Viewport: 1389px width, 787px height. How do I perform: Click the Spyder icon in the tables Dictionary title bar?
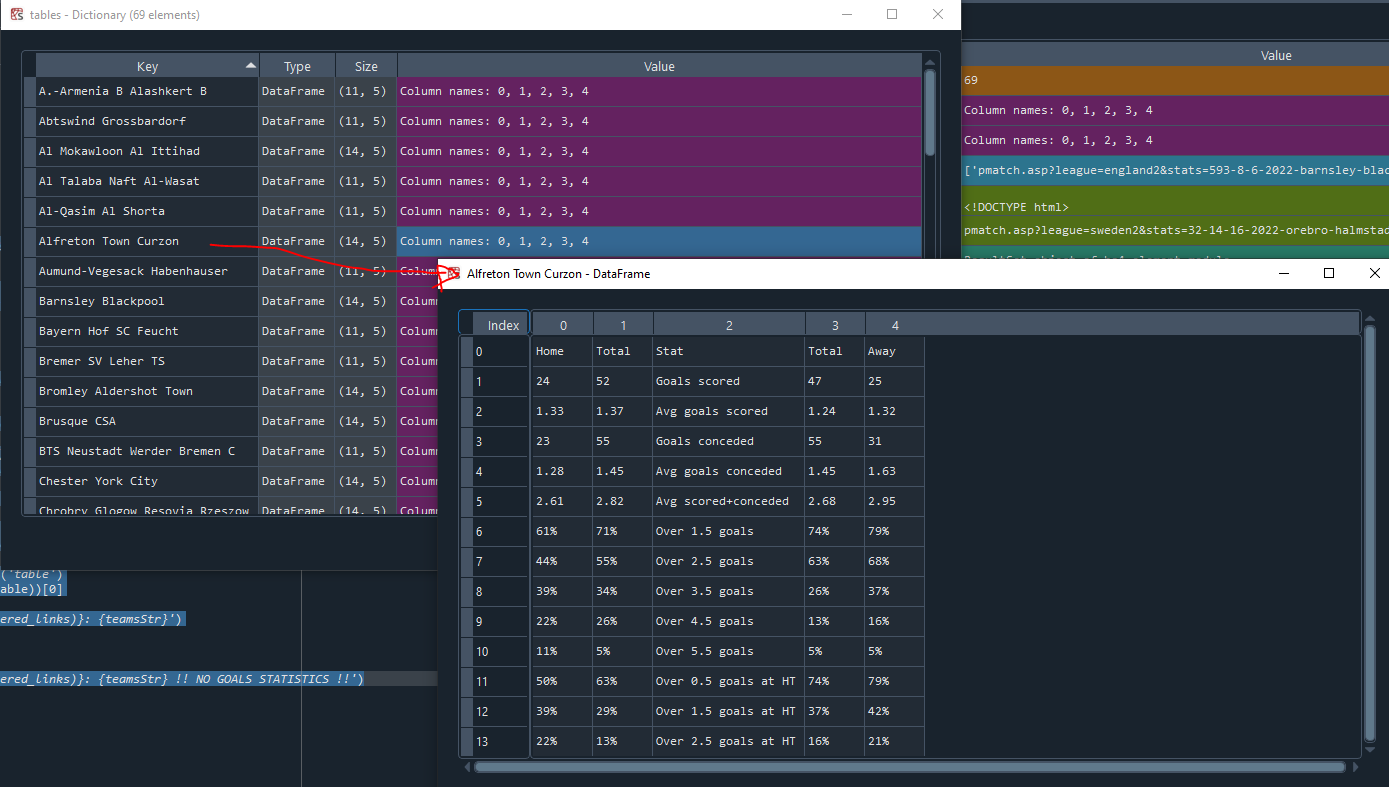17,15
